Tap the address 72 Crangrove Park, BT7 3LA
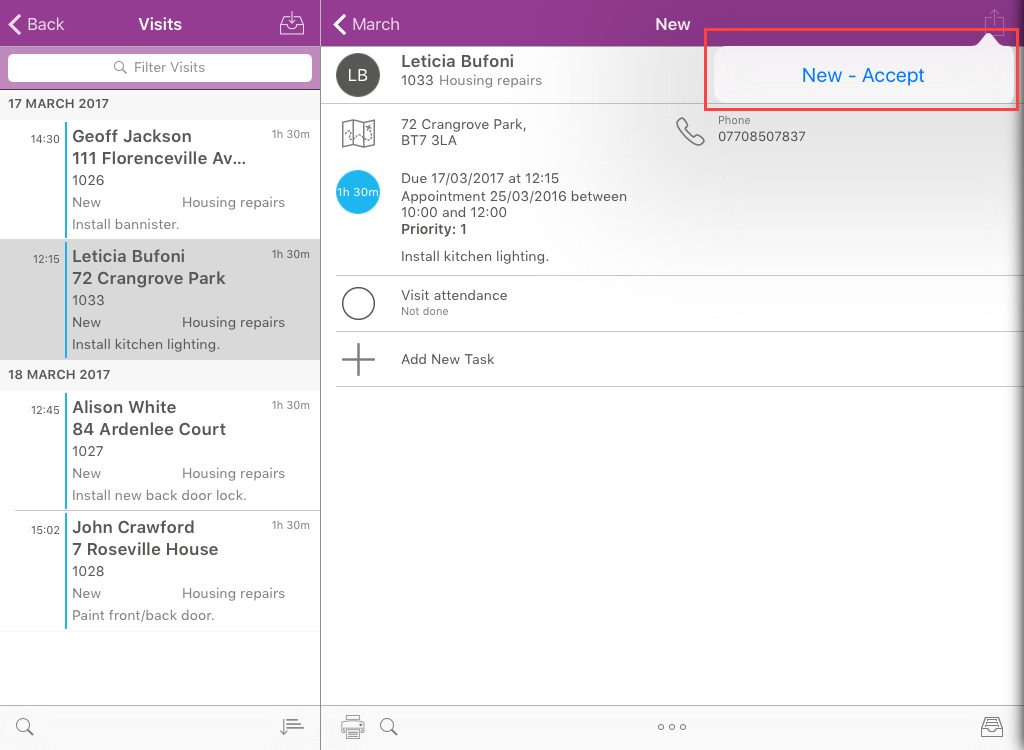Viewport: 1024px width, 750px height. coord(464,132)
